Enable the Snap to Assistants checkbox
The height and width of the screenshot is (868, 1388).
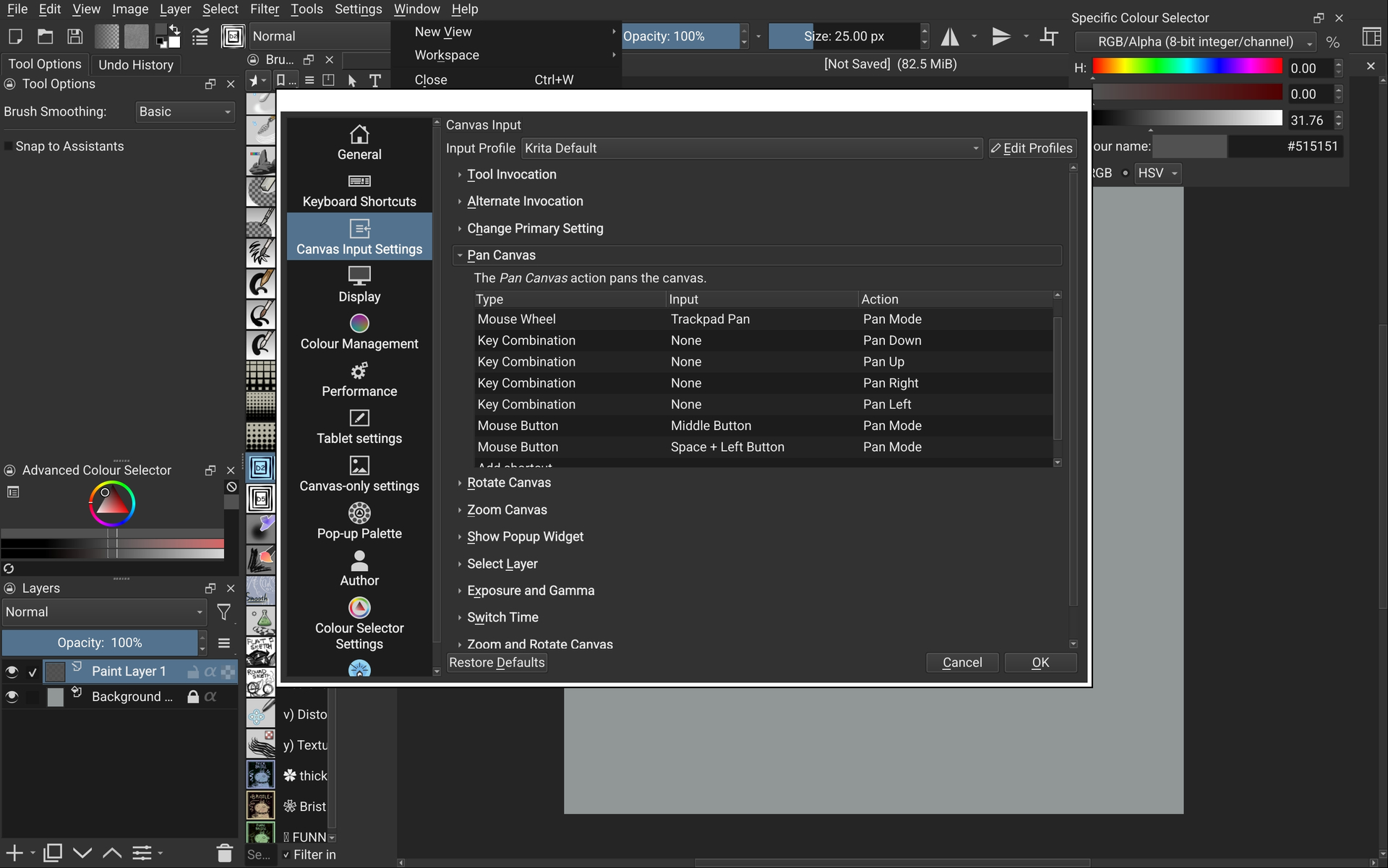[x=9, y=147]
